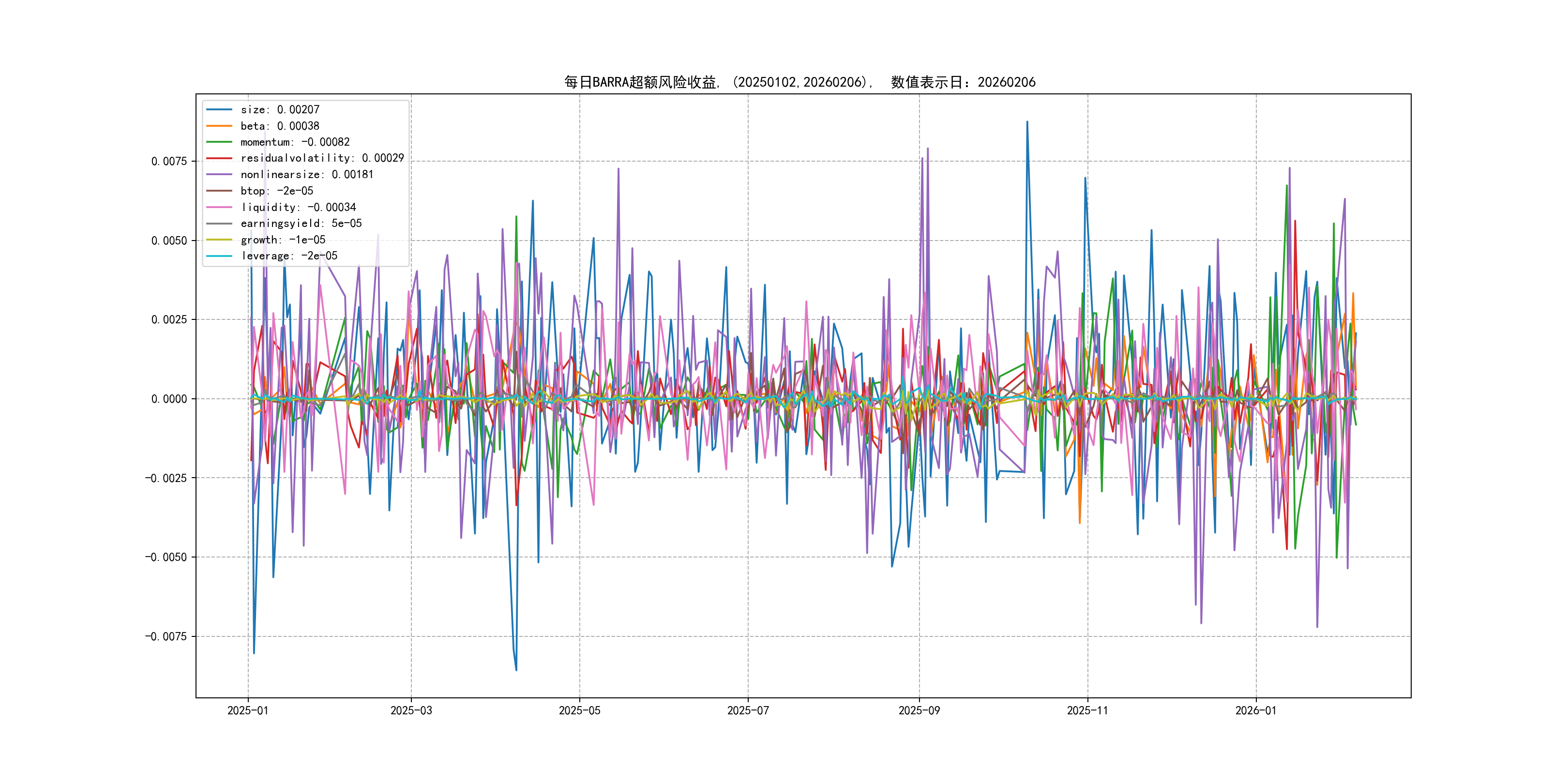Click the -0.0050 y-axis tick label
This screenshot has height=784, width=1568.
[x=166, y=557]
